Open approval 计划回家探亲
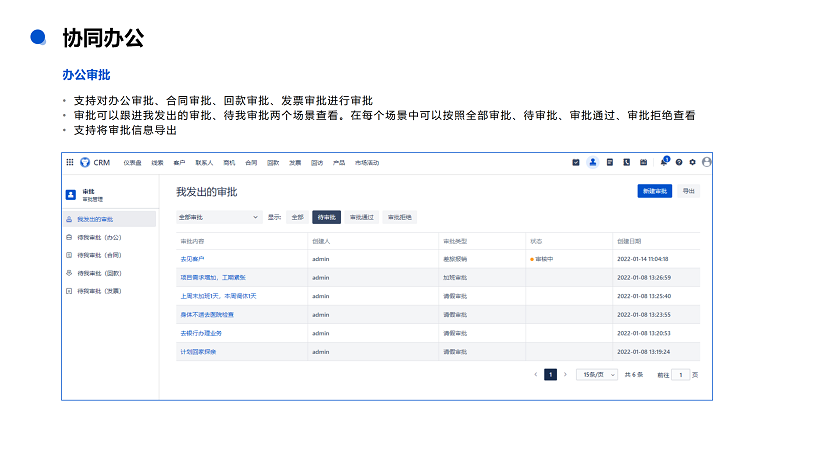Image resolution: width=820 pixels, height=461 pixels. click(198, 352)
